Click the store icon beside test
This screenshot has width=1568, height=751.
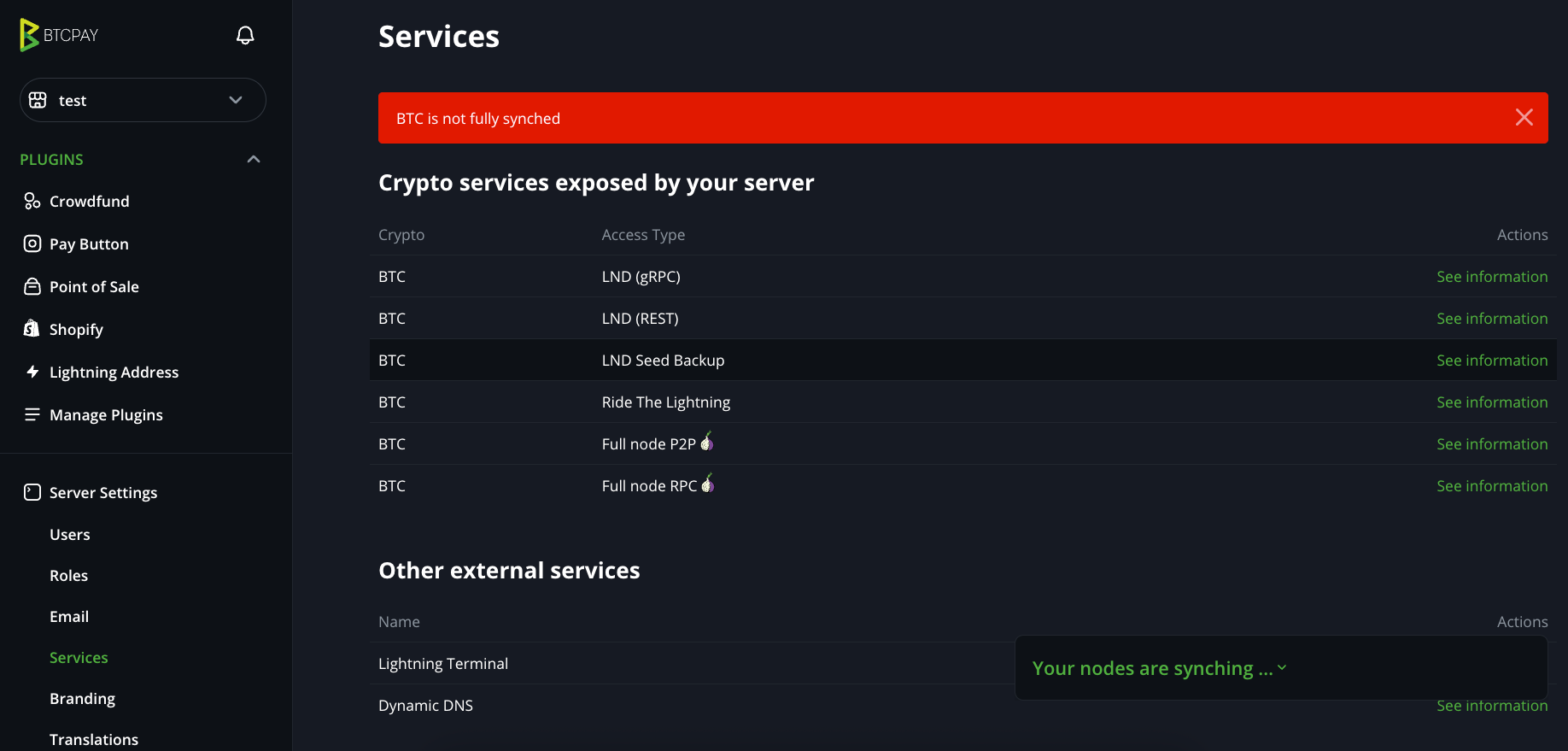38,100
